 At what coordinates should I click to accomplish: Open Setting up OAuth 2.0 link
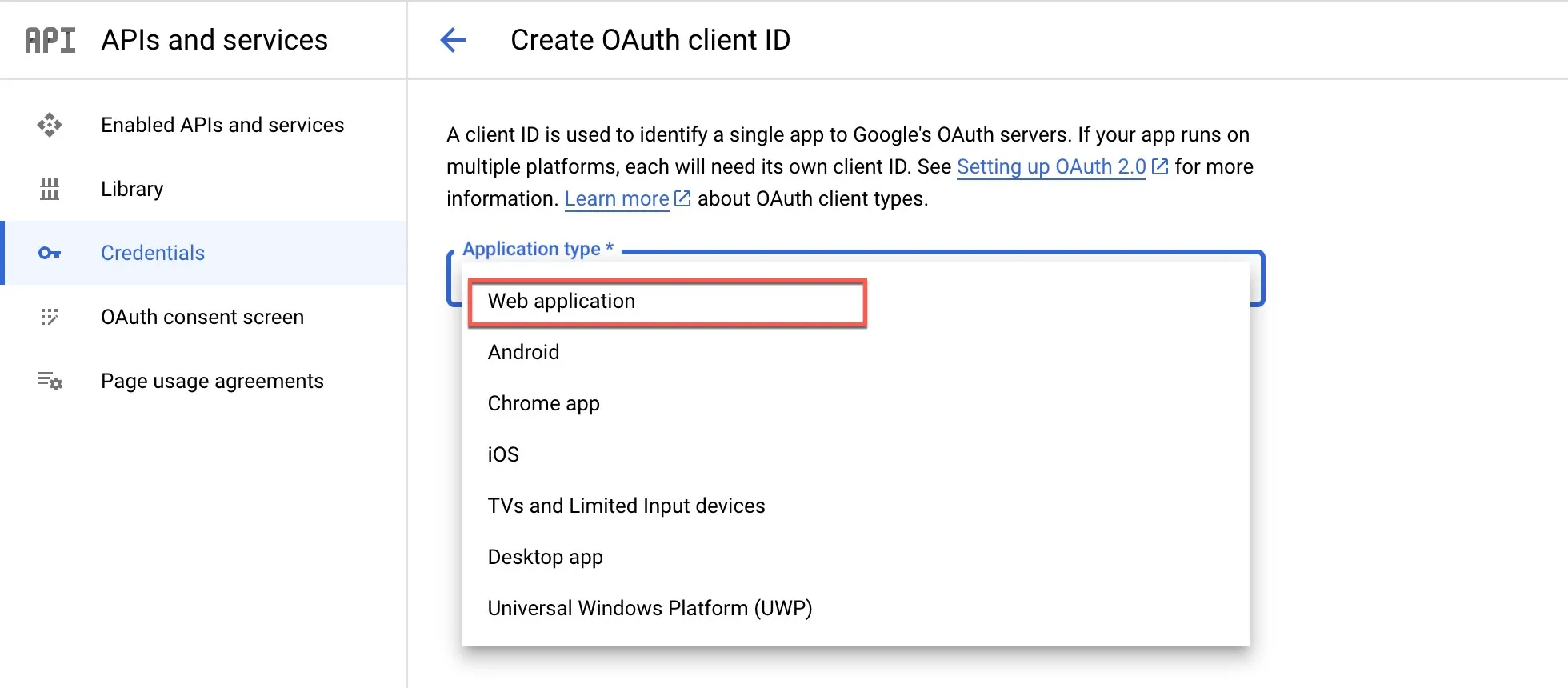(1051, 166)
